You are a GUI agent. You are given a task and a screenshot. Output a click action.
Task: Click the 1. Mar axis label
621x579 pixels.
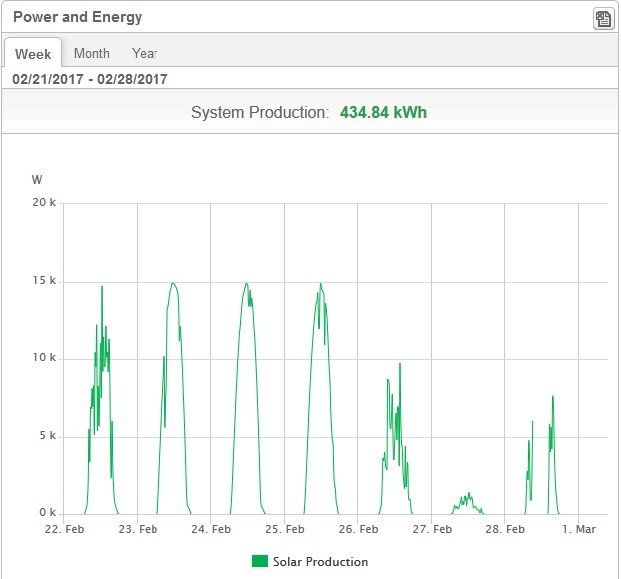pos(579,529)
